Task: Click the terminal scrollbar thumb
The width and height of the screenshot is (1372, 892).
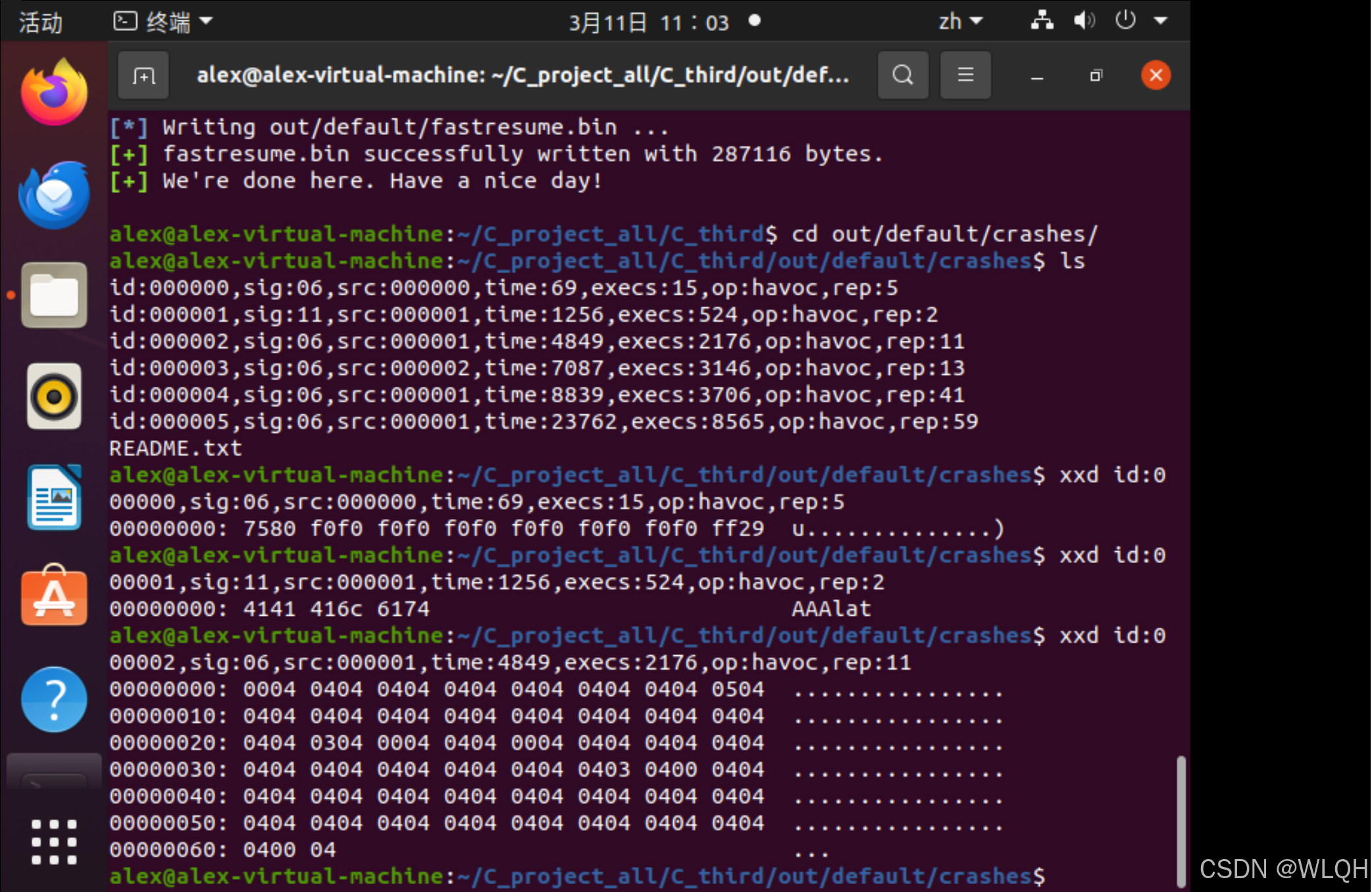Action: point(1181,822)
